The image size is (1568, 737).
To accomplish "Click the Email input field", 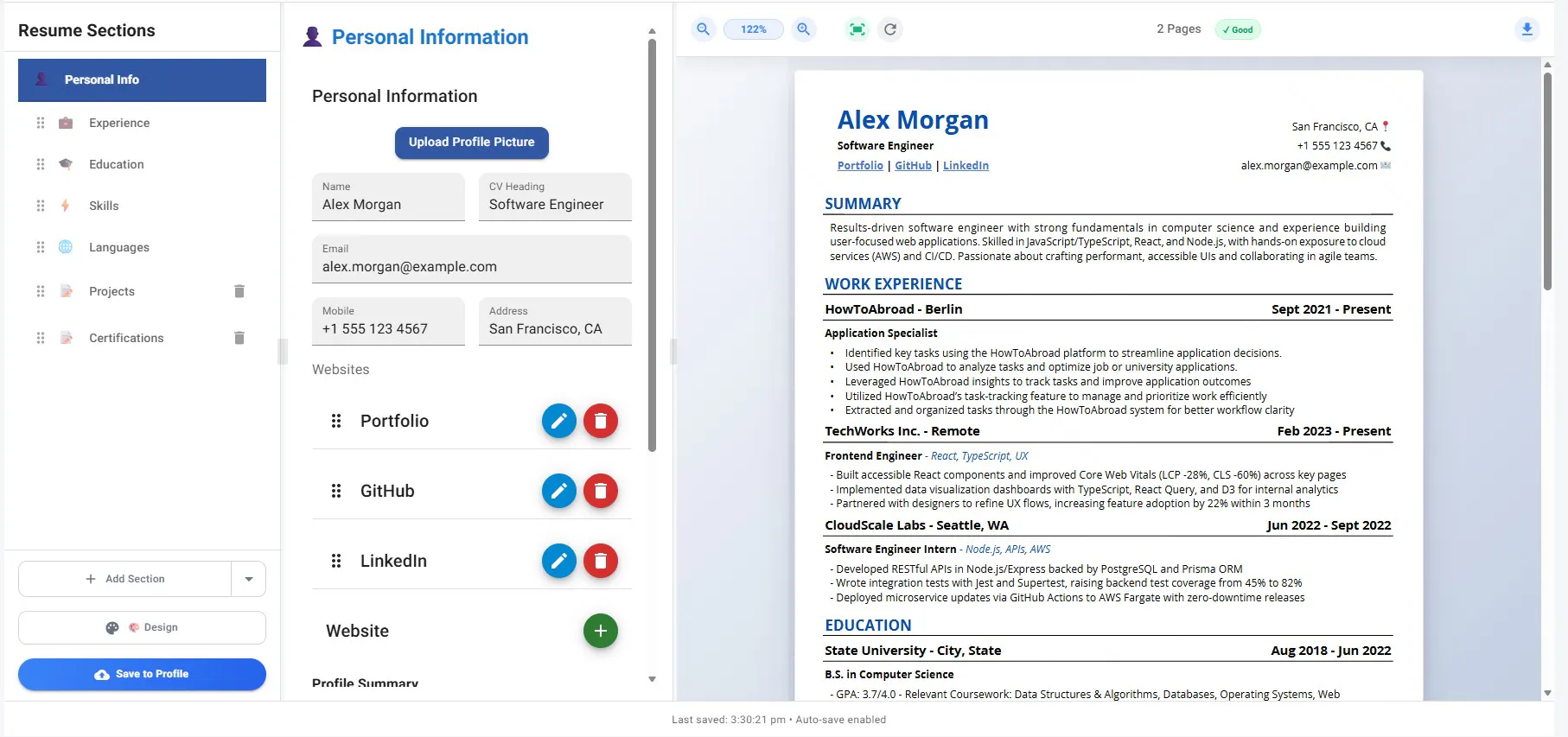I will [x=472, y=259].
